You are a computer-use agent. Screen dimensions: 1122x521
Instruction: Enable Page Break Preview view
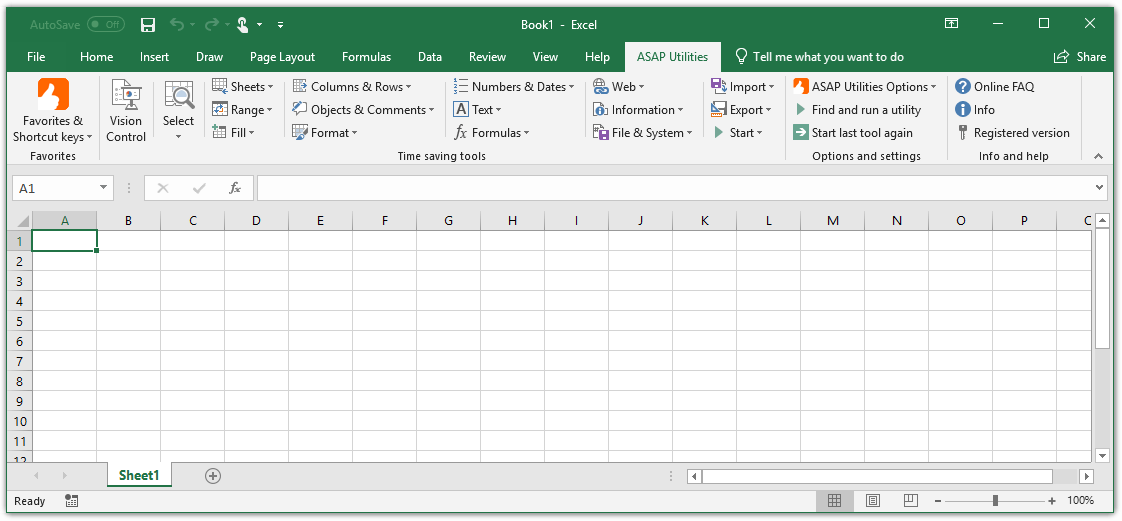[x=910, y=501]
